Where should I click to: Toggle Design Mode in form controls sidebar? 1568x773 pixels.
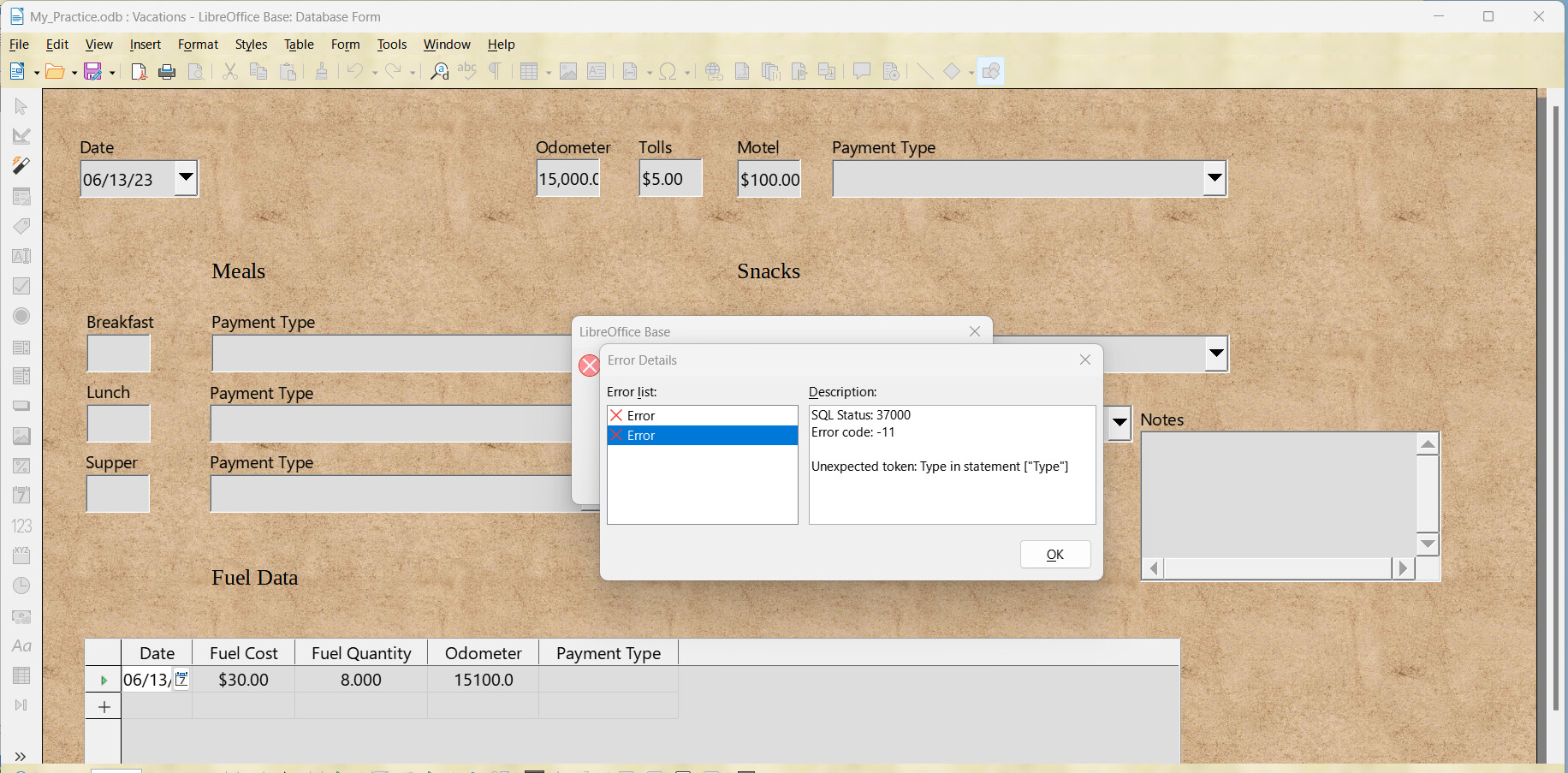(21, 136)
